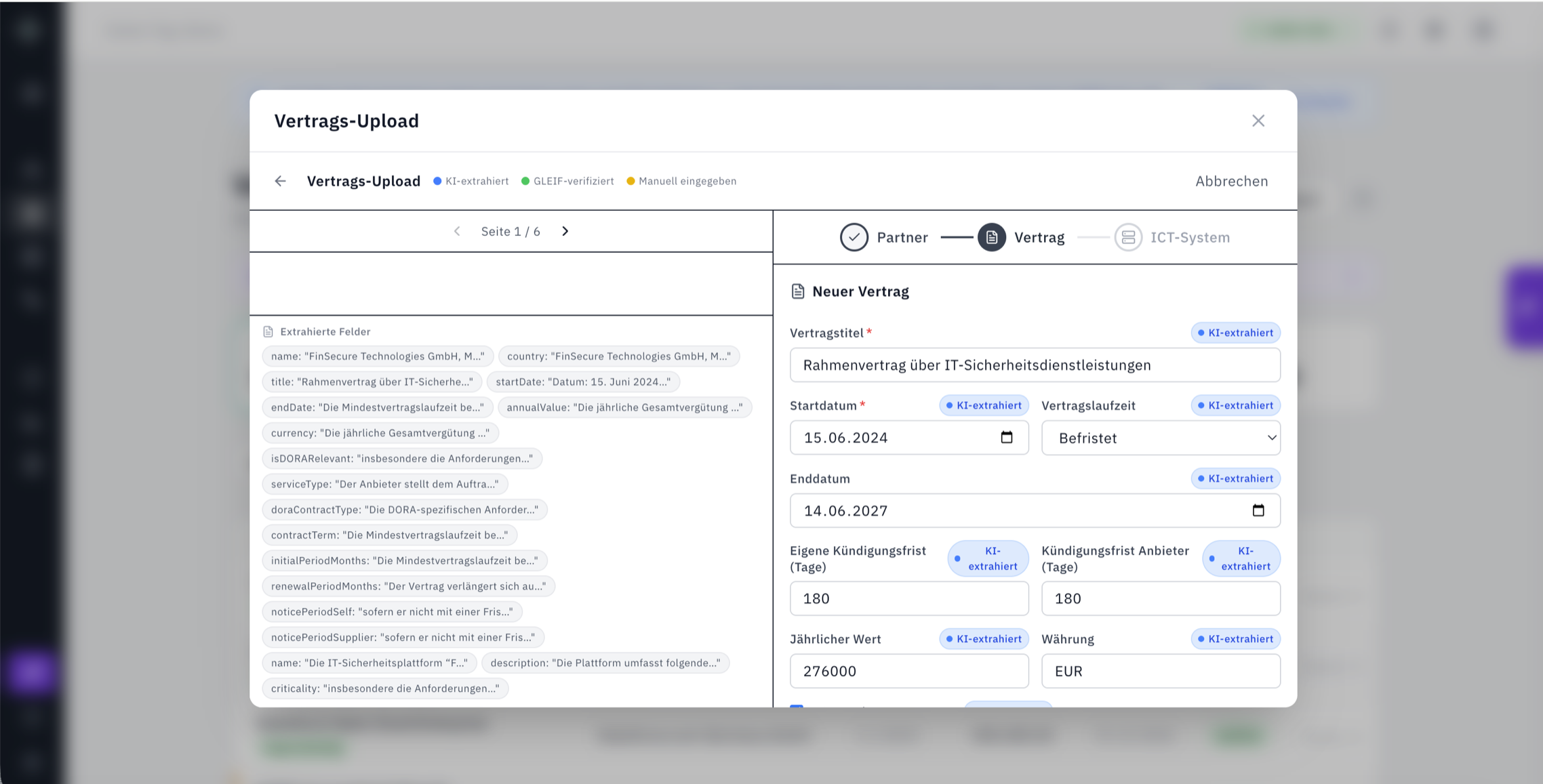Go to the next page with the right chevron
The image size is (1543, 784).
pyautogui.click(x=565, y=230)
